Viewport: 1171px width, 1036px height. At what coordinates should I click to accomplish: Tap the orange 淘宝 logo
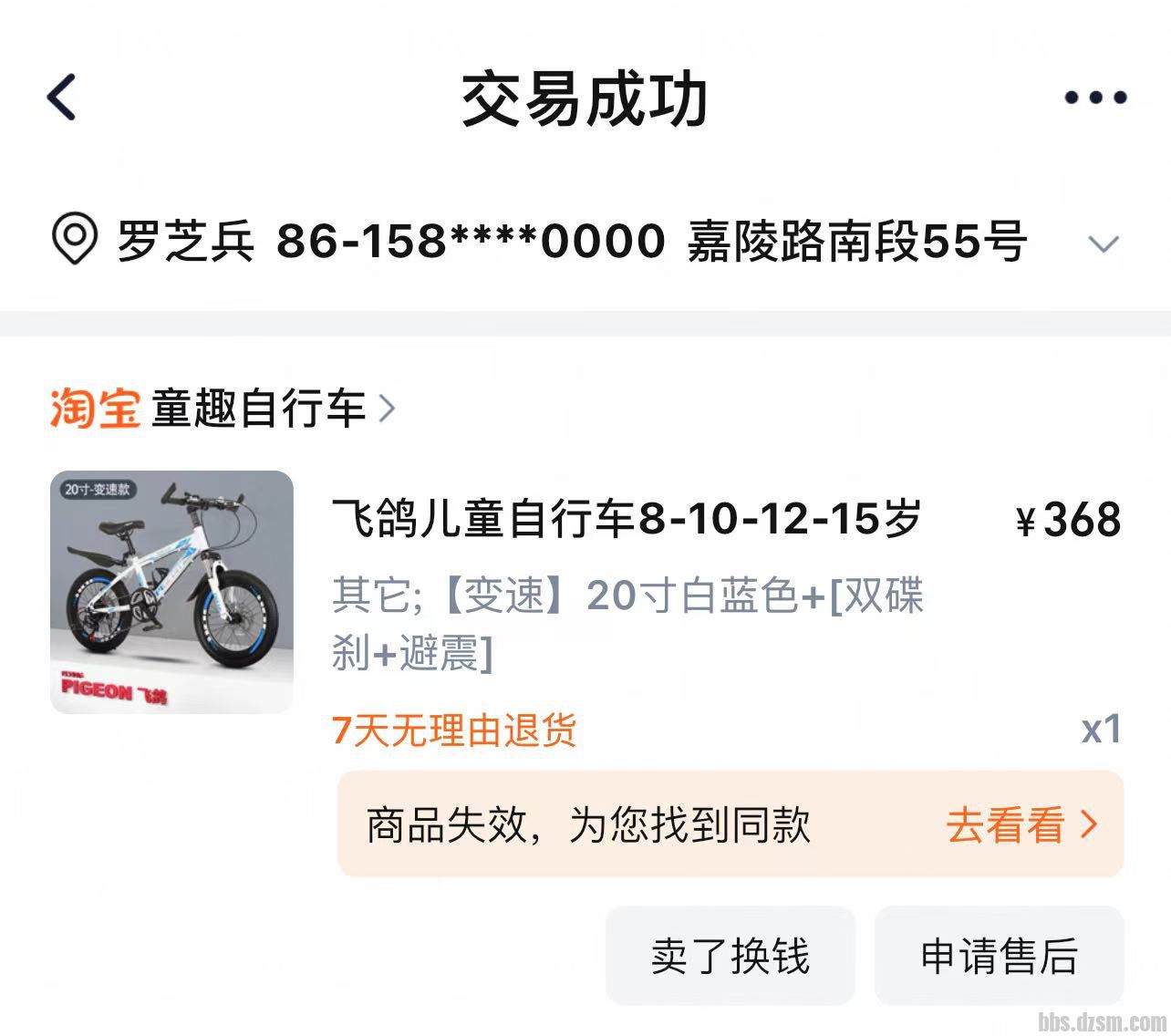(x=95, y=408)
